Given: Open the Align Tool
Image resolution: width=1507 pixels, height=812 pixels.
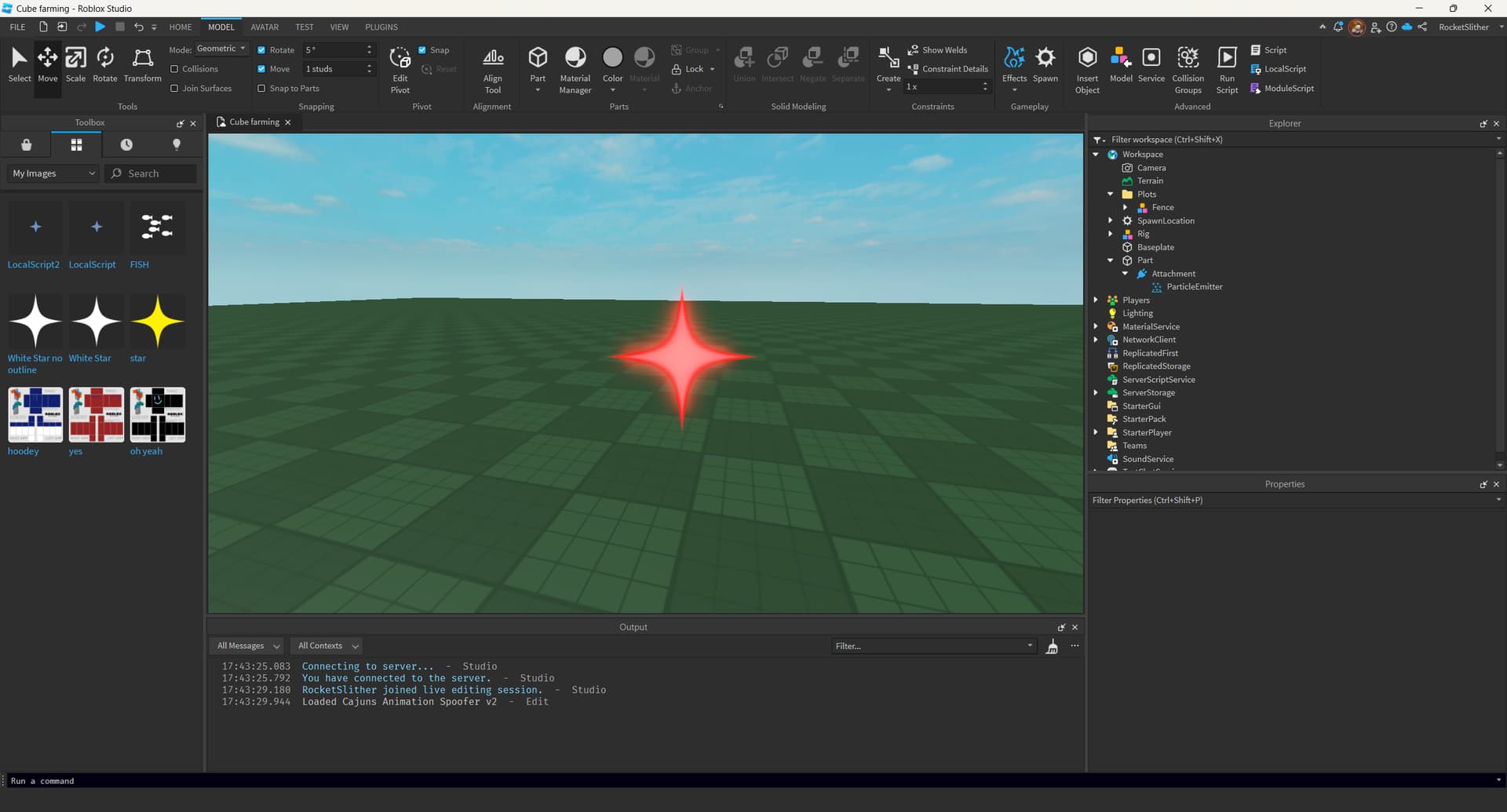Looking at the screenshot, I should (493, 67).
